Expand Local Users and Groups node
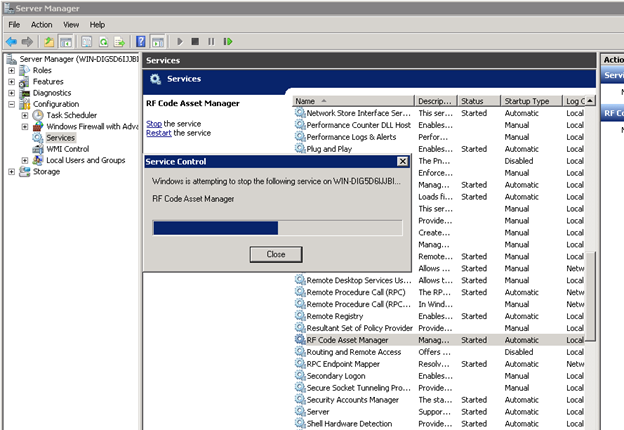624x430 pixels. tap(25, 160)
